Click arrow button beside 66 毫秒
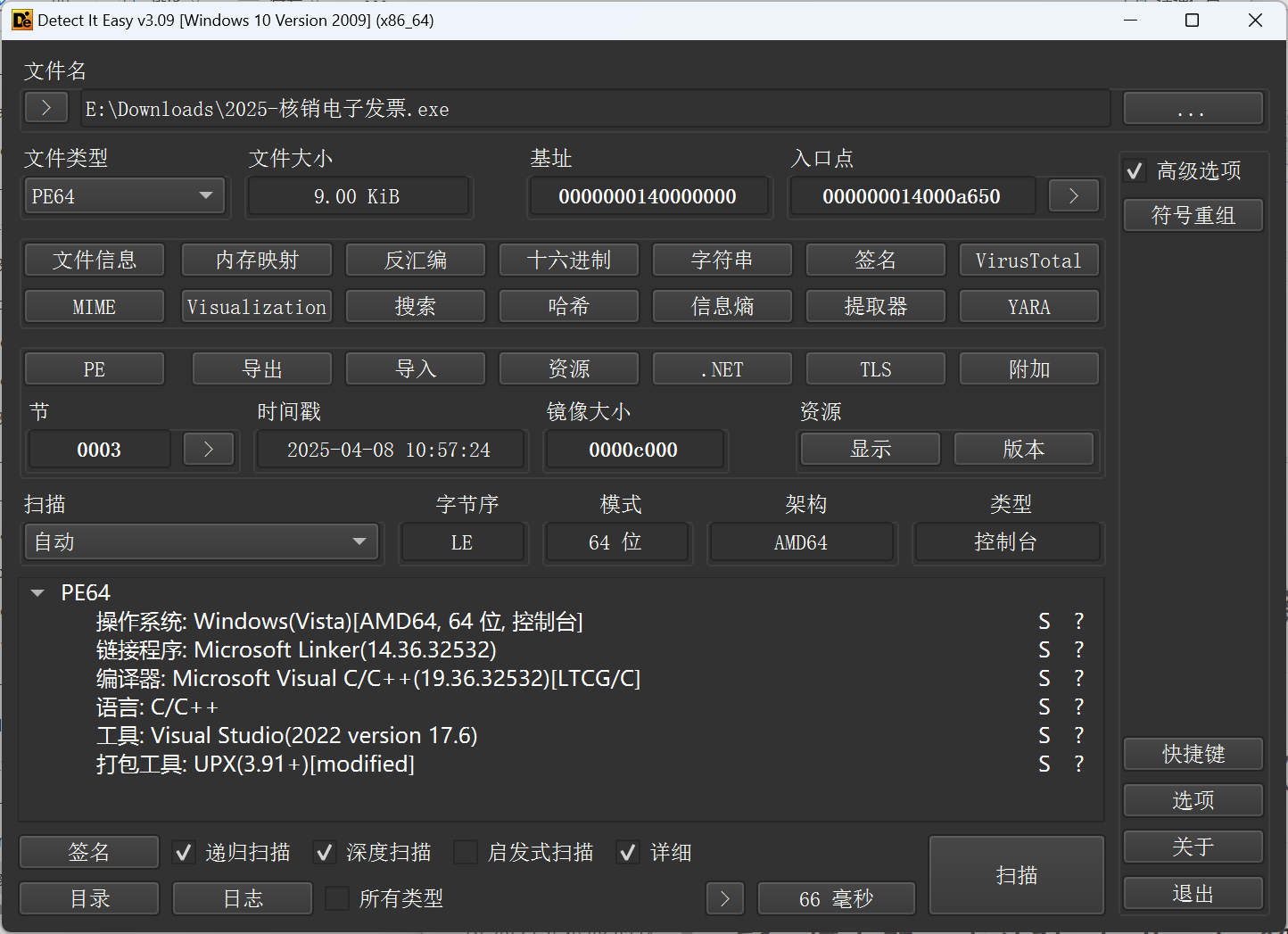This screenshot has width=1288, height=934. point(725,898)
